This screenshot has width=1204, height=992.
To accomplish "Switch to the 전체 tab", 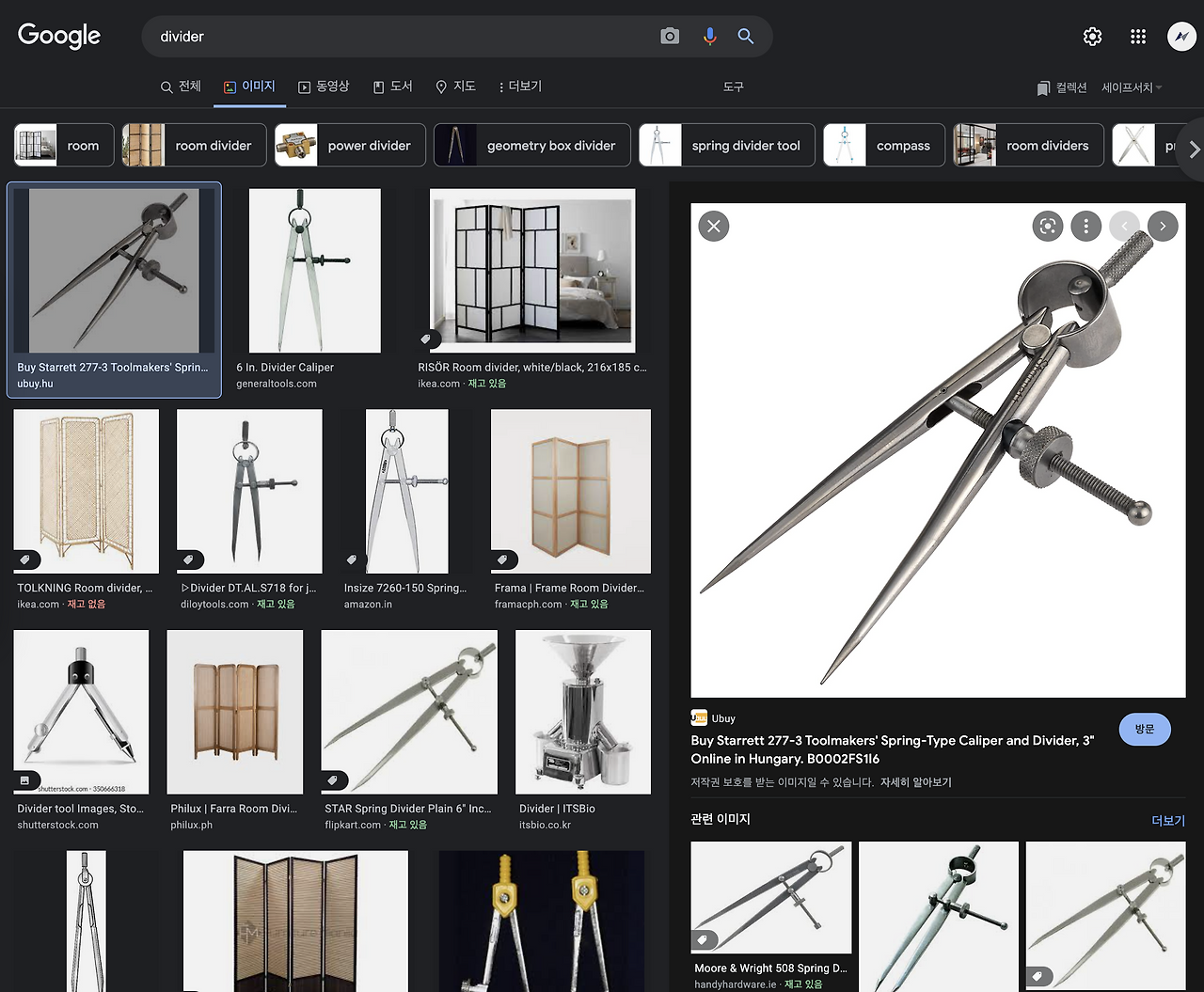I will tap(181, 87).
